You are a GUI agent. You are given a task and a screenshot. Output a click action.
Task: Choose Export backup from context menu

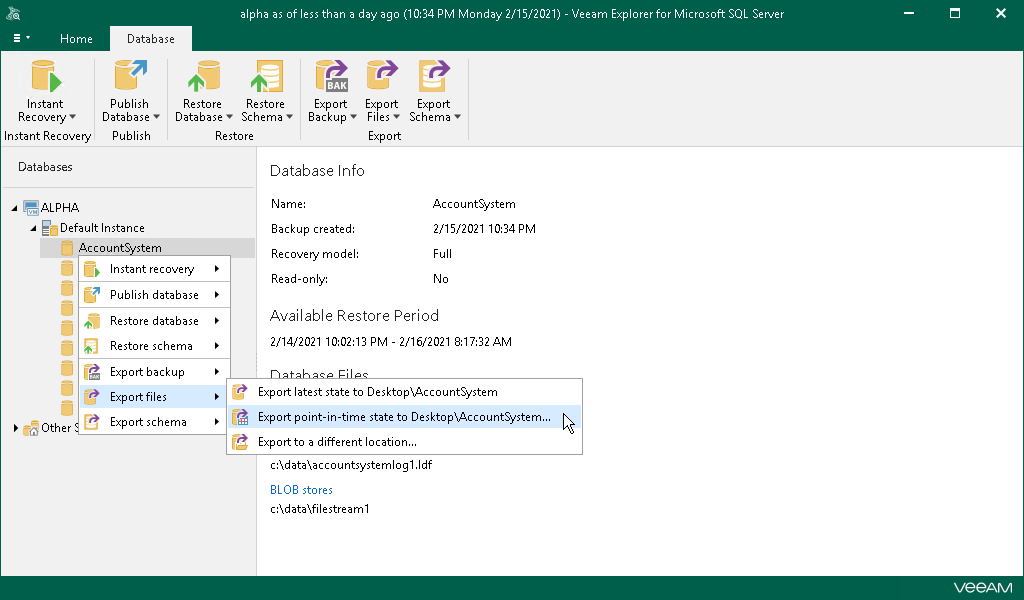155,372
